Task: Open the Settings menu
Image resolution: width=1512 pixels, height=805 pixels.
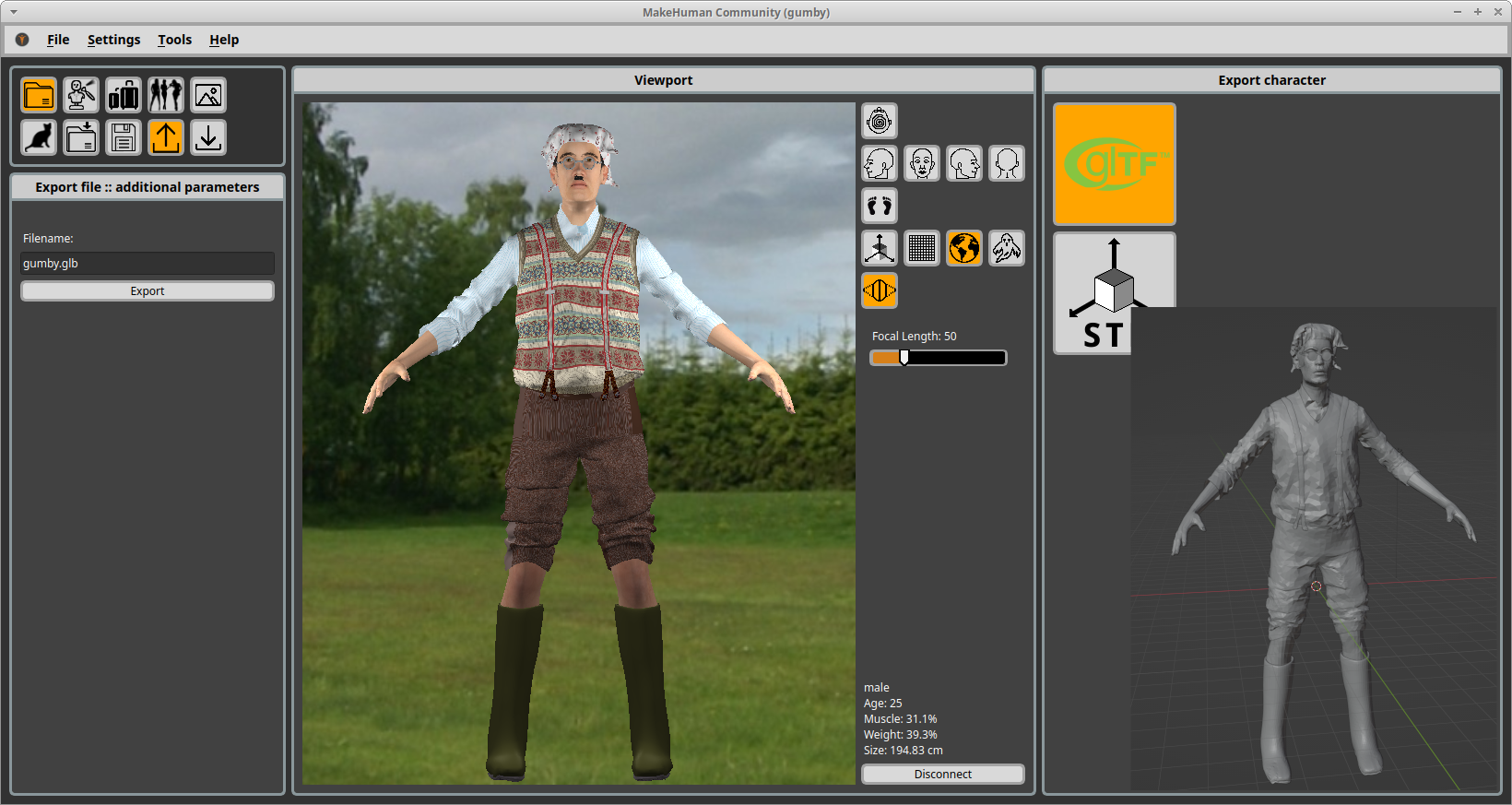Action: 113,40
